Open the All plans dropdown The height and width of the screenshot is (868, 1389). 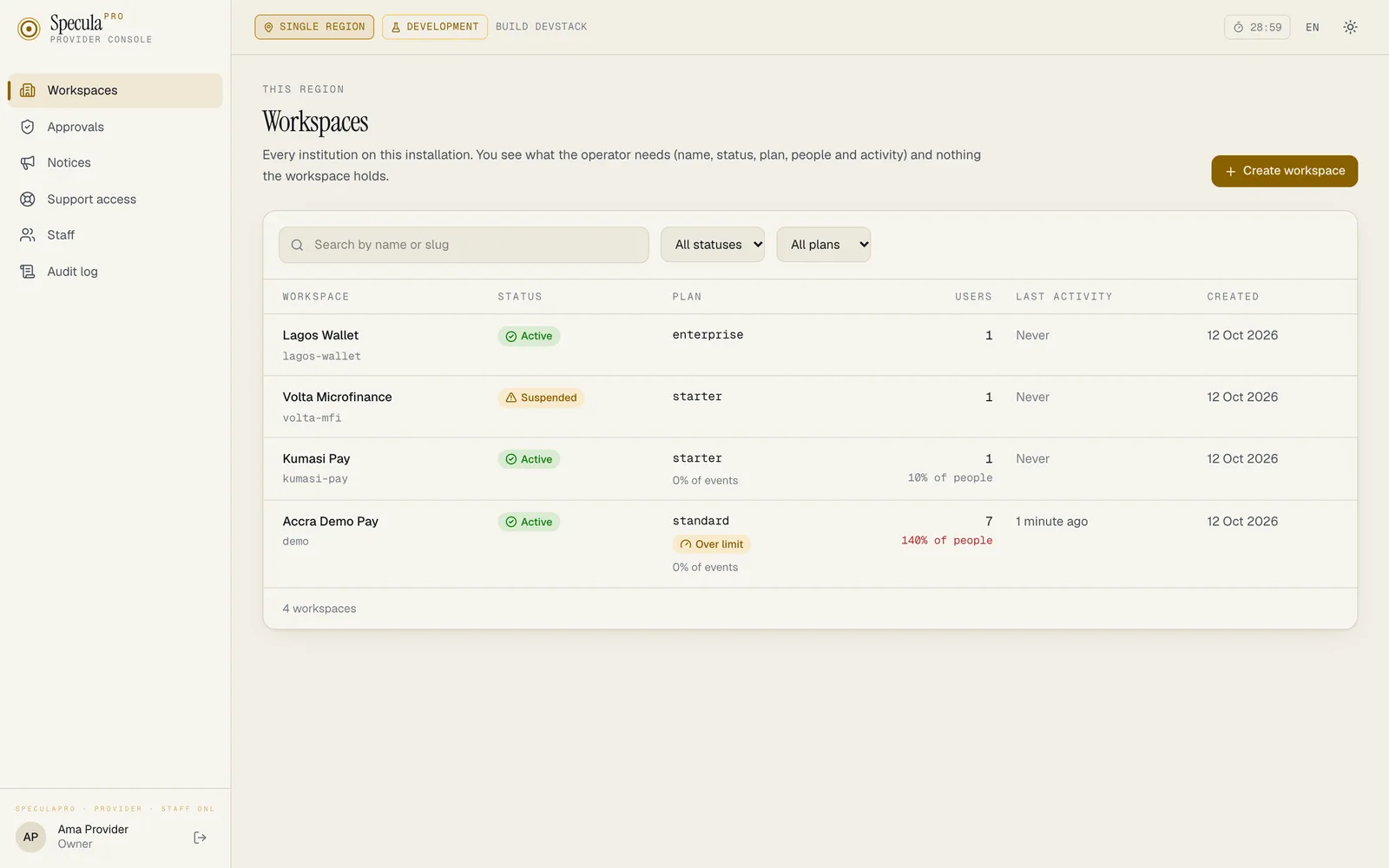pyautogui.click(x=823, y=245)
